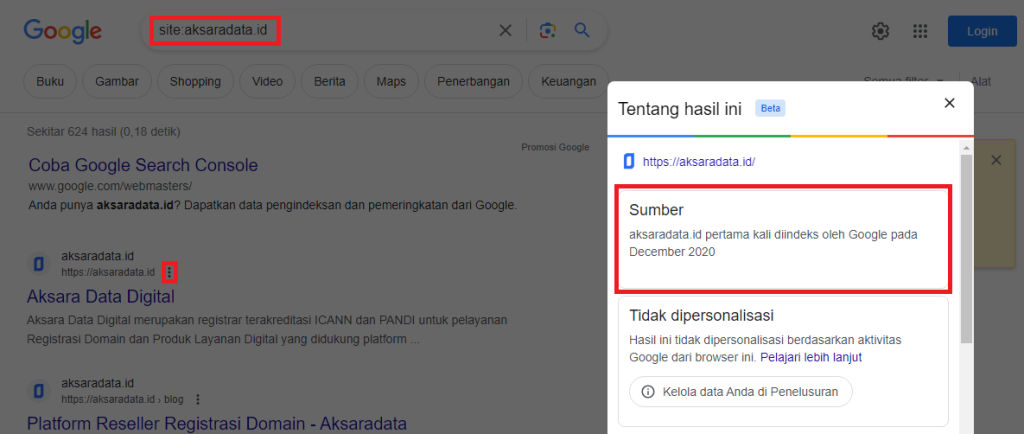Open three-dot menu beside blog result
Viewport: 1024px width, 434px height.
198,399
